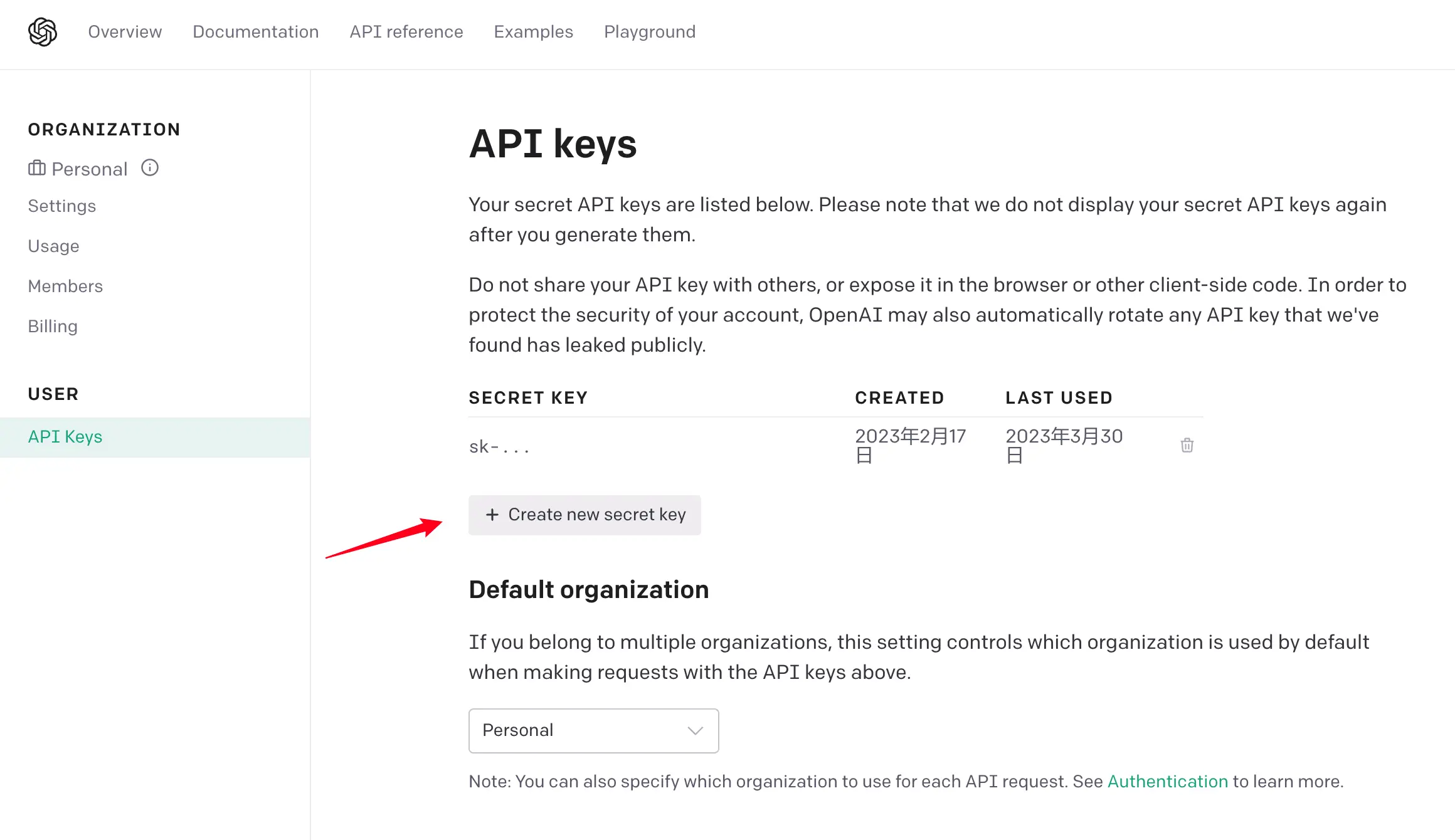Screen dimensions: 1455x840
Task: Select Examples in the top menu
Action: (534, 32)
